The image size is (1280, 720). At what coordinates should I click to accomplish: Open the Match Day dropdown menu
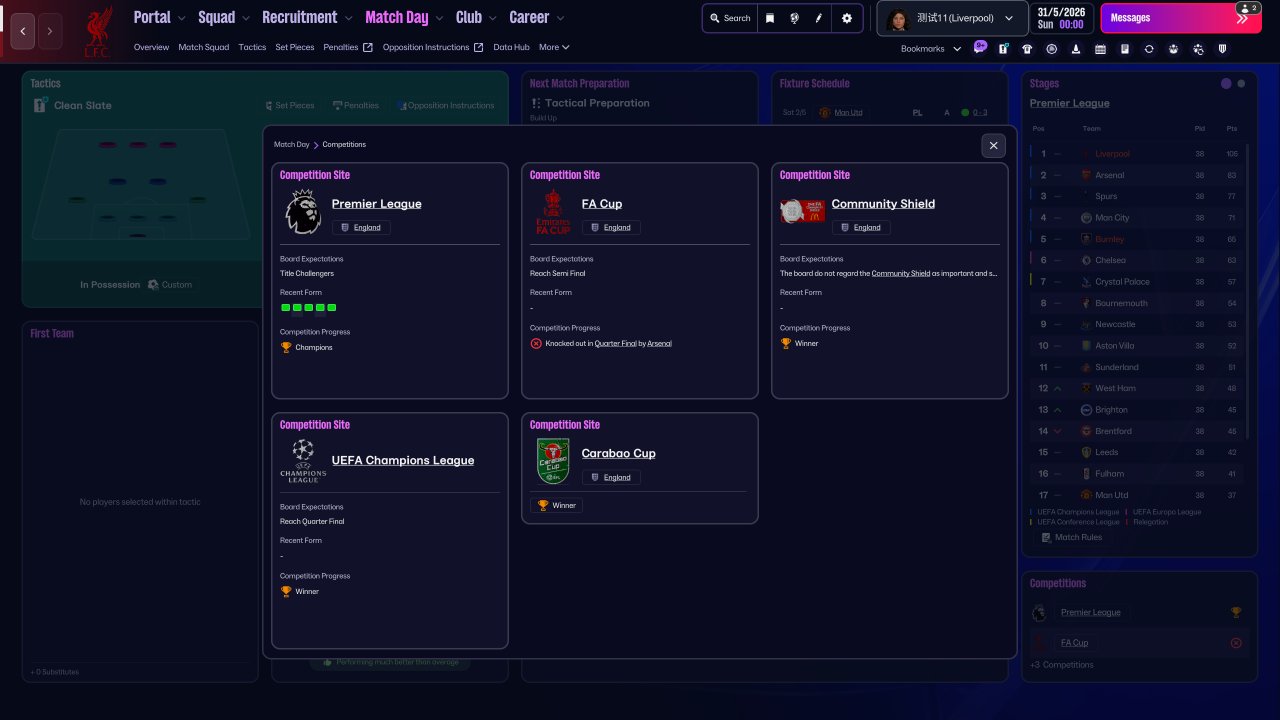point(405,17)
